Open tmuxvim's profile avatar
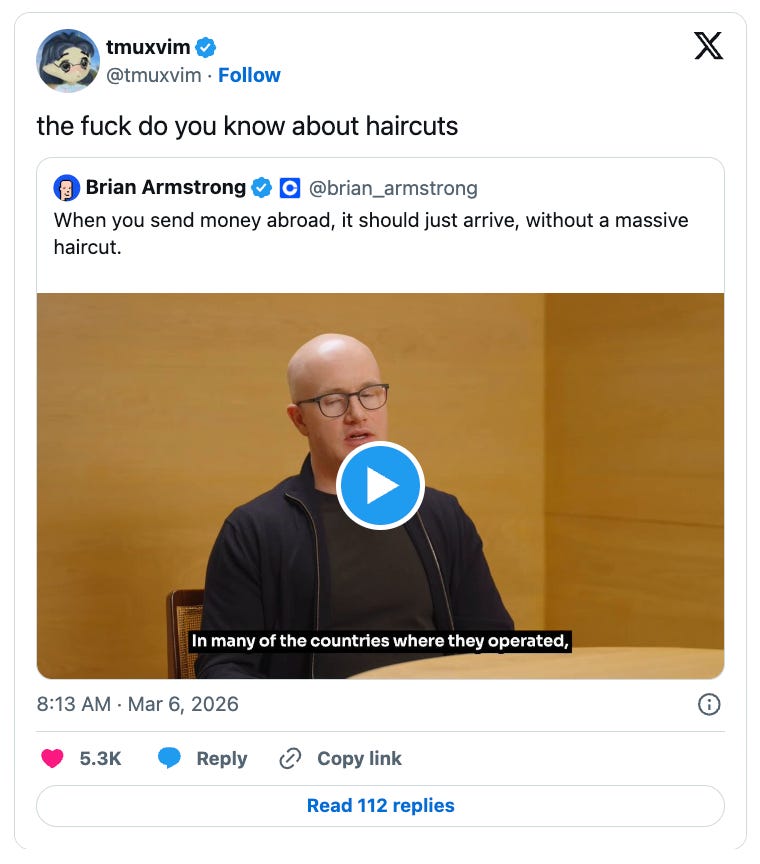The image size is (760, 864). point(68,61)
